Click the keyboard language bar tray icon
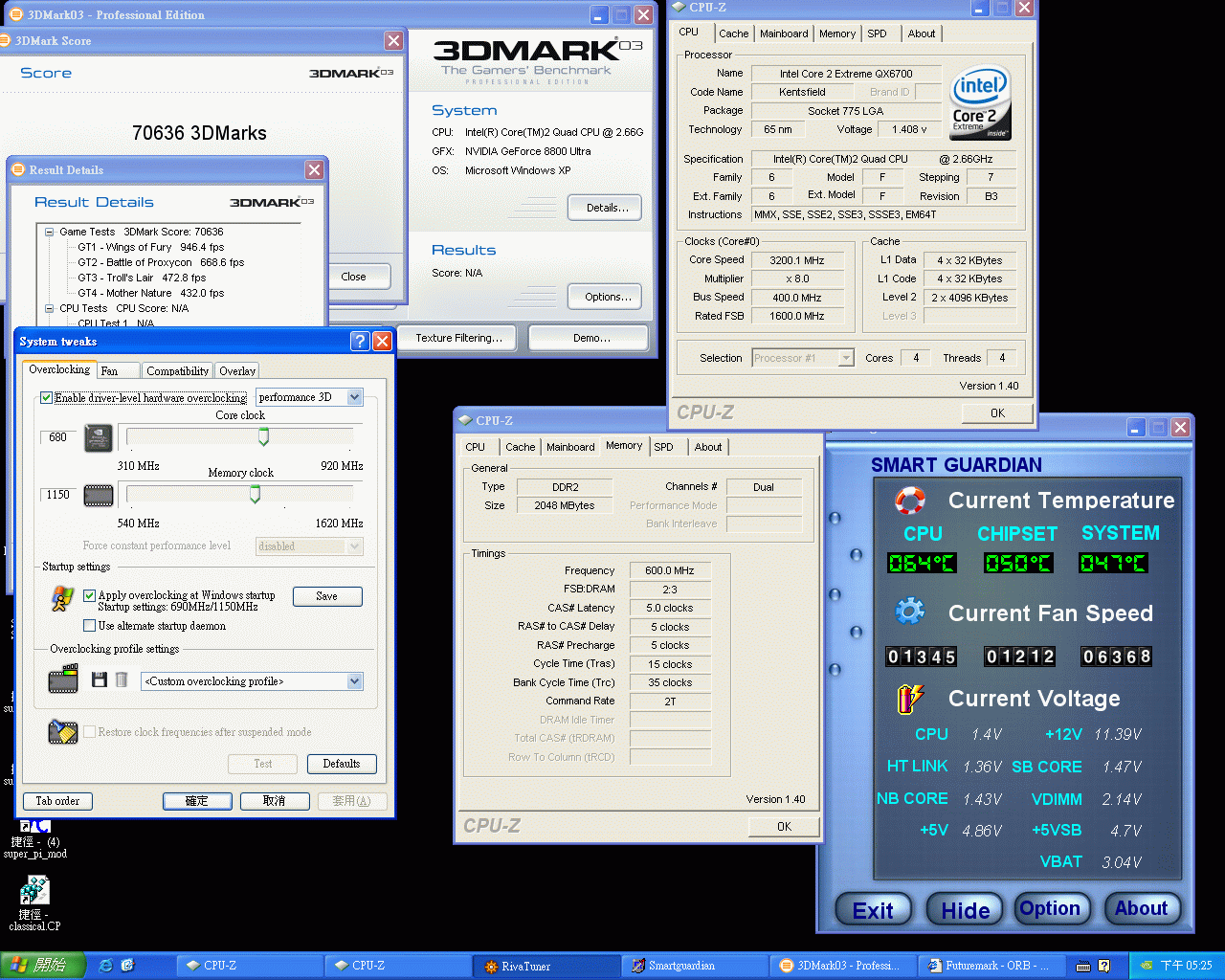This screenshot has height=980, width=1225. point(1083,966)
